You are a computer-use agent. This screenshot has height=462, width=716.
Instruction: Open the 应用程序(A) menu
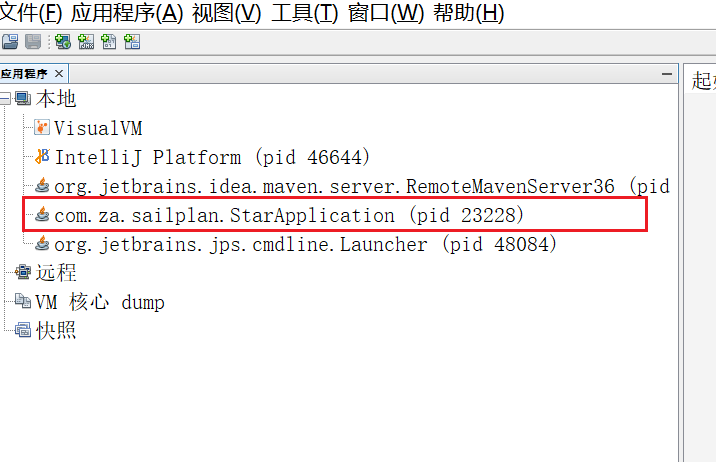[x=127, y=13]
